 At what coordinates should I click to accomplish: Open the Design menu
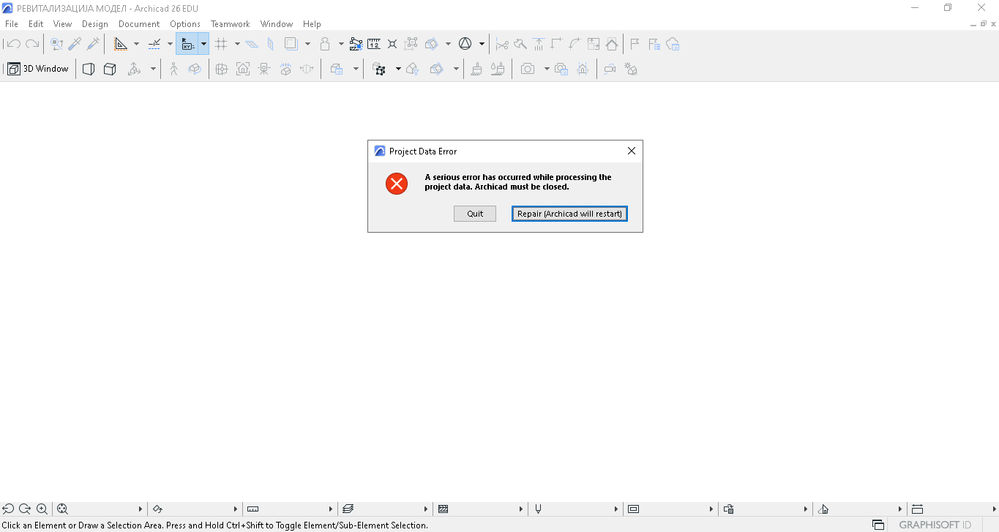(95, 24)
